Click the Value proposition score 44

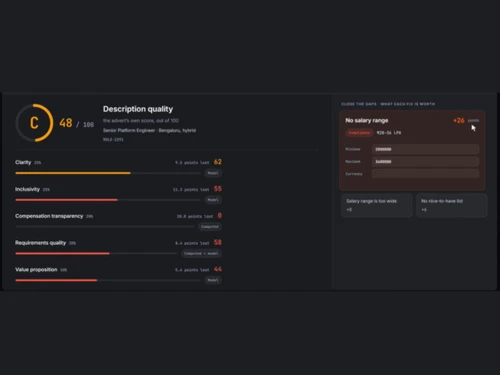coord(218,269)
